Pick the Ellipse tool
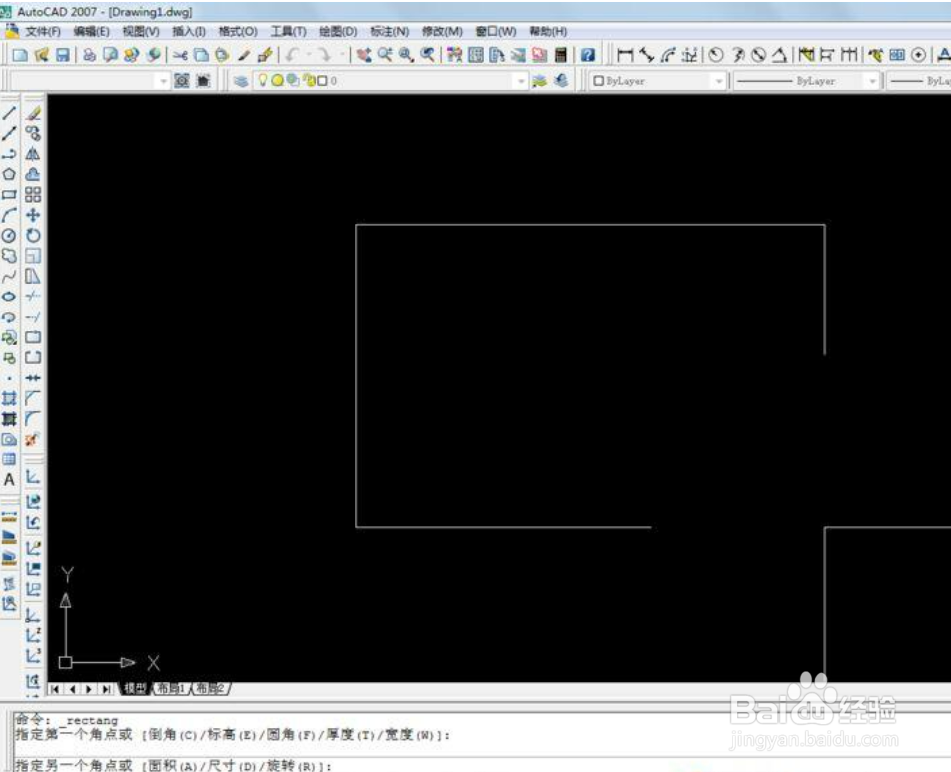951x772 pixels. (9, 297)
